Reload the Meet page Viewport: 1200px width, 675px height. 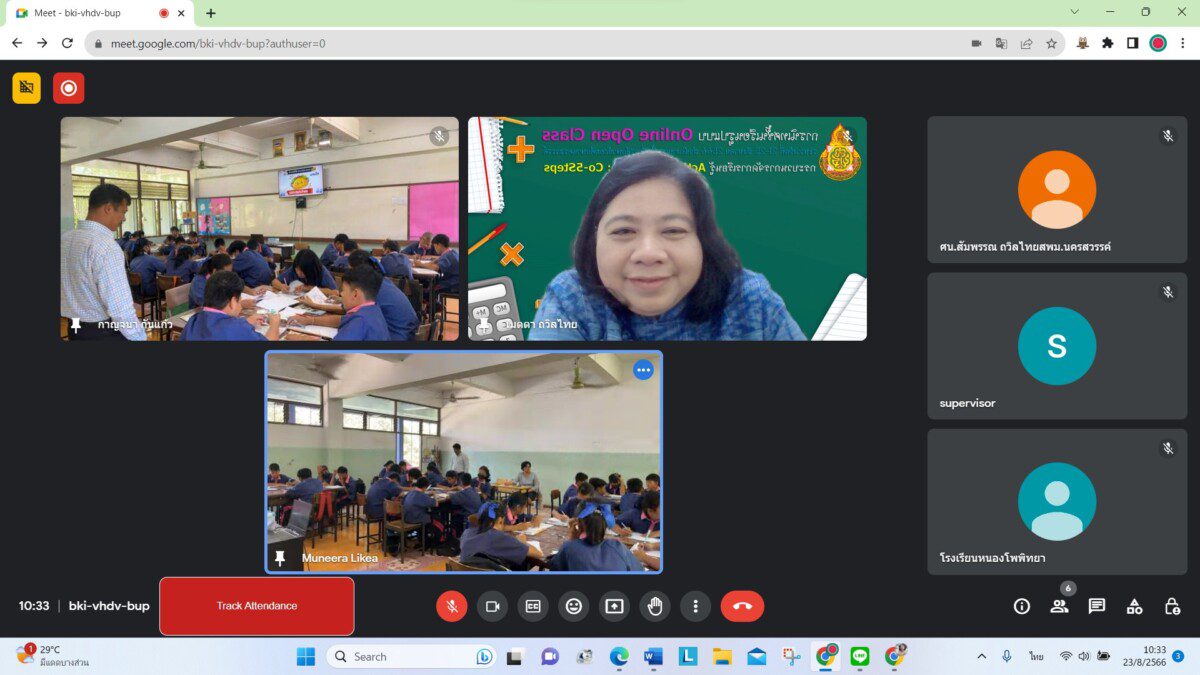tap(67, 43)
